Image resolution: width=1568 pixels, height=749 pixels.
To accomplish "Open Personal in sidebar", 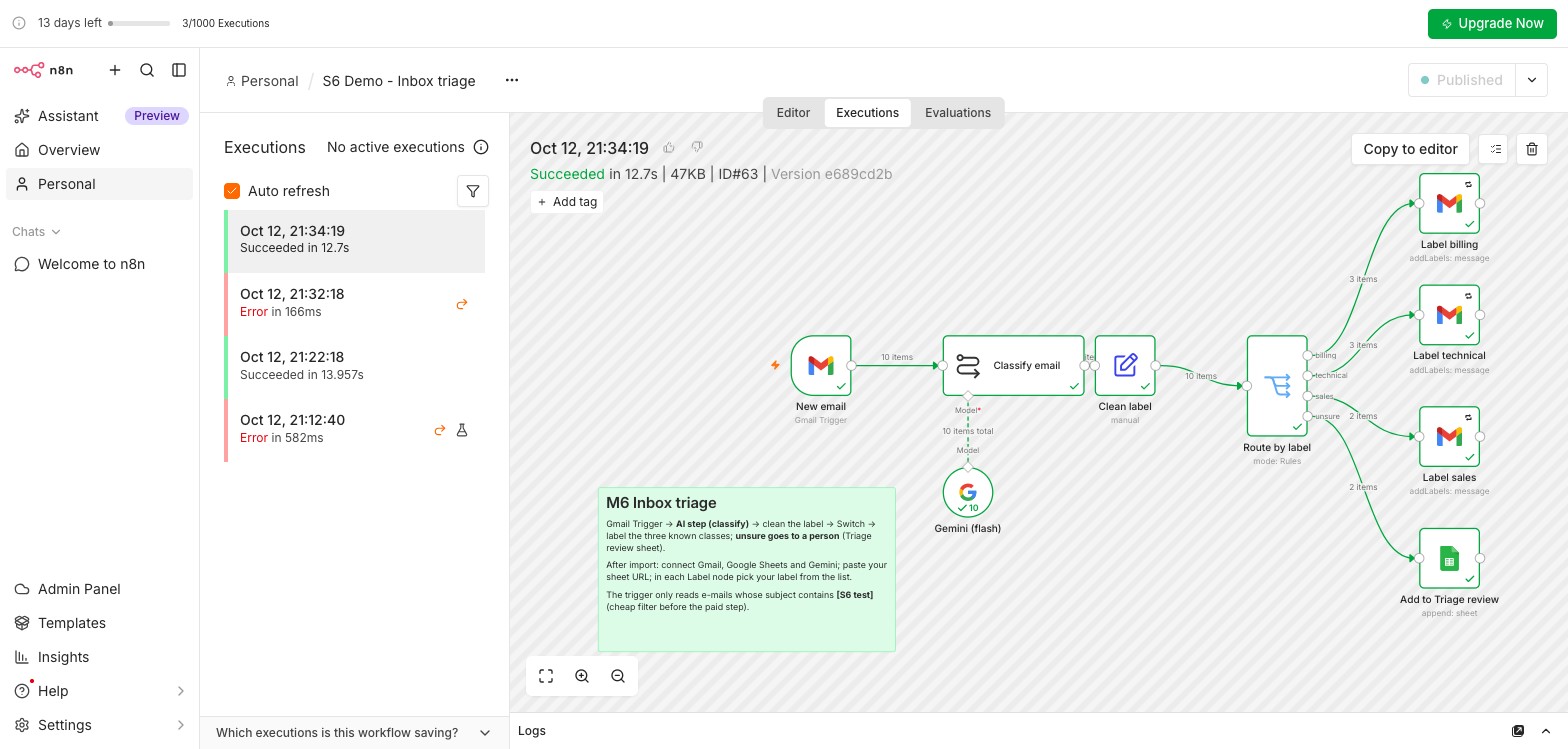I will 99,184.
